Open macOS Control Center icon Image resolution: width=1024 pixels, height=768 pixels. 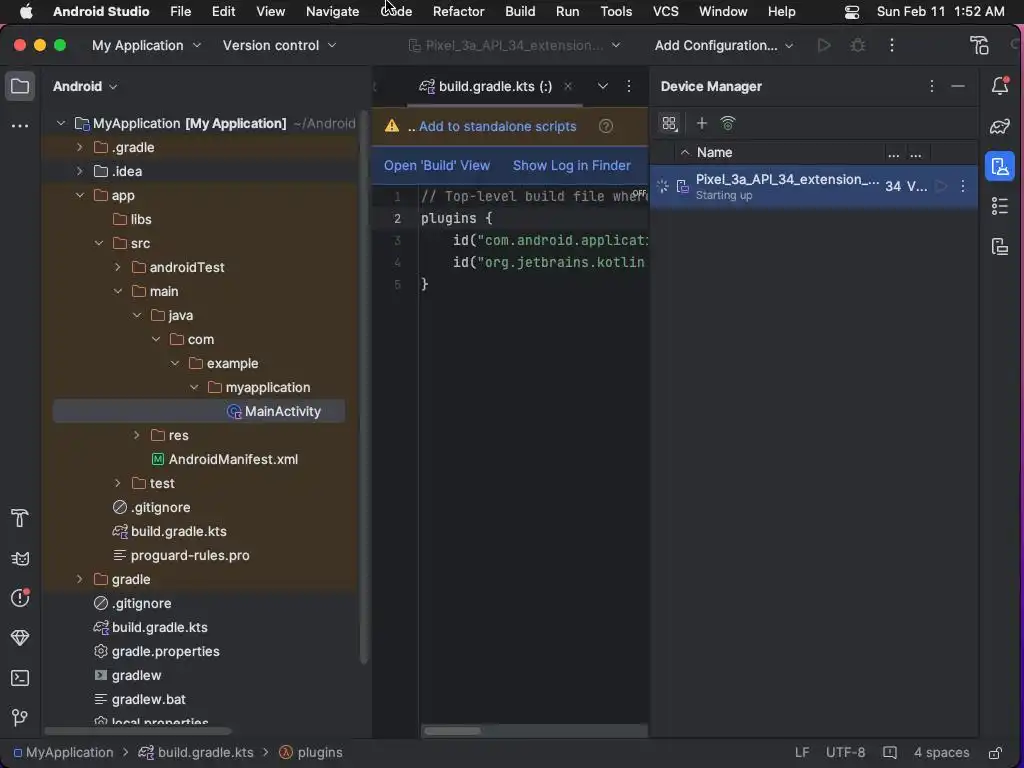tap(852, 12)
